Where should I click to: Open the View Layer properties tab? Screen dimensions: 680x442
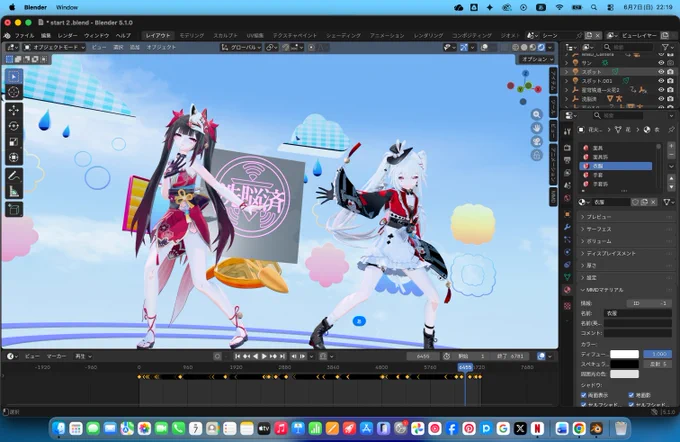(567, 173)
